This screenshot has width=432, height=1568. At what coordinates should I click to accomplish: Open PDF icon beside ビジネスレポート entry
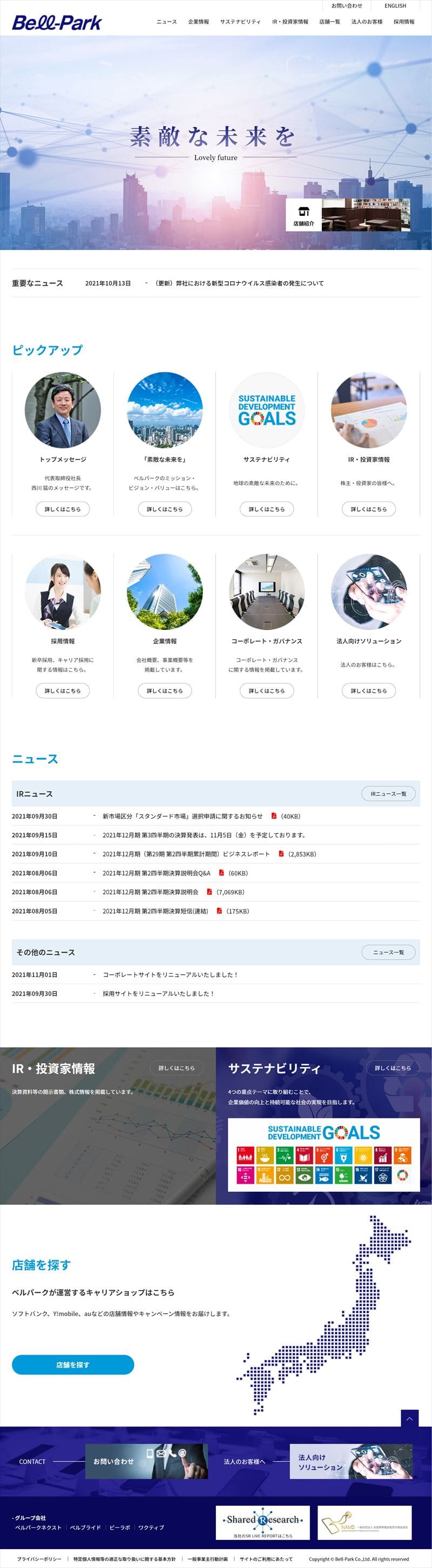click(x=281, y=853)
